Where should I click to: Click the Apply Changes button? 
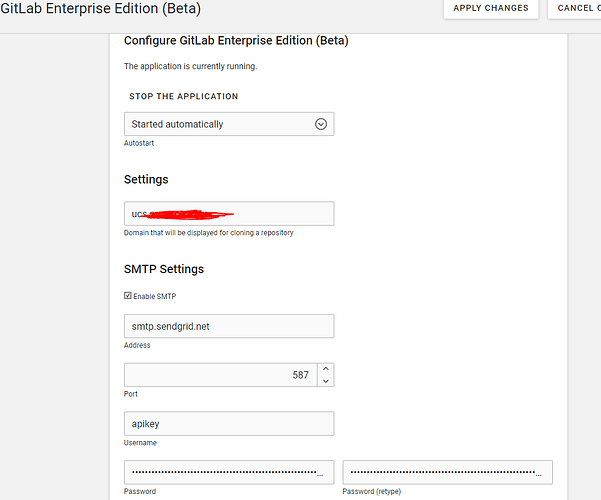pyautogui.click(x=491, y=8)
